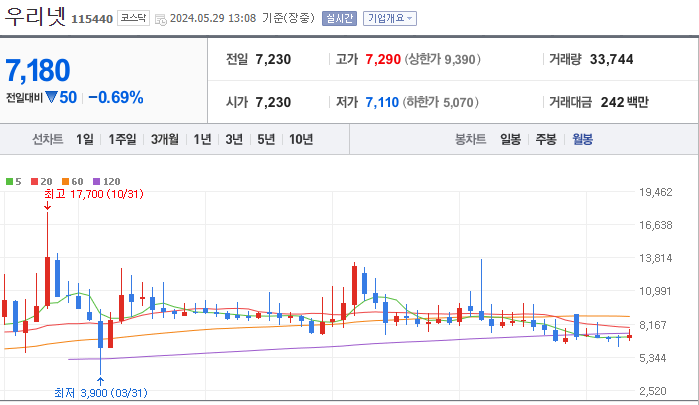This screenshot has height=405, width=699.
Task: Show the 일봉 daily candle chart
Action: point(510,139)
